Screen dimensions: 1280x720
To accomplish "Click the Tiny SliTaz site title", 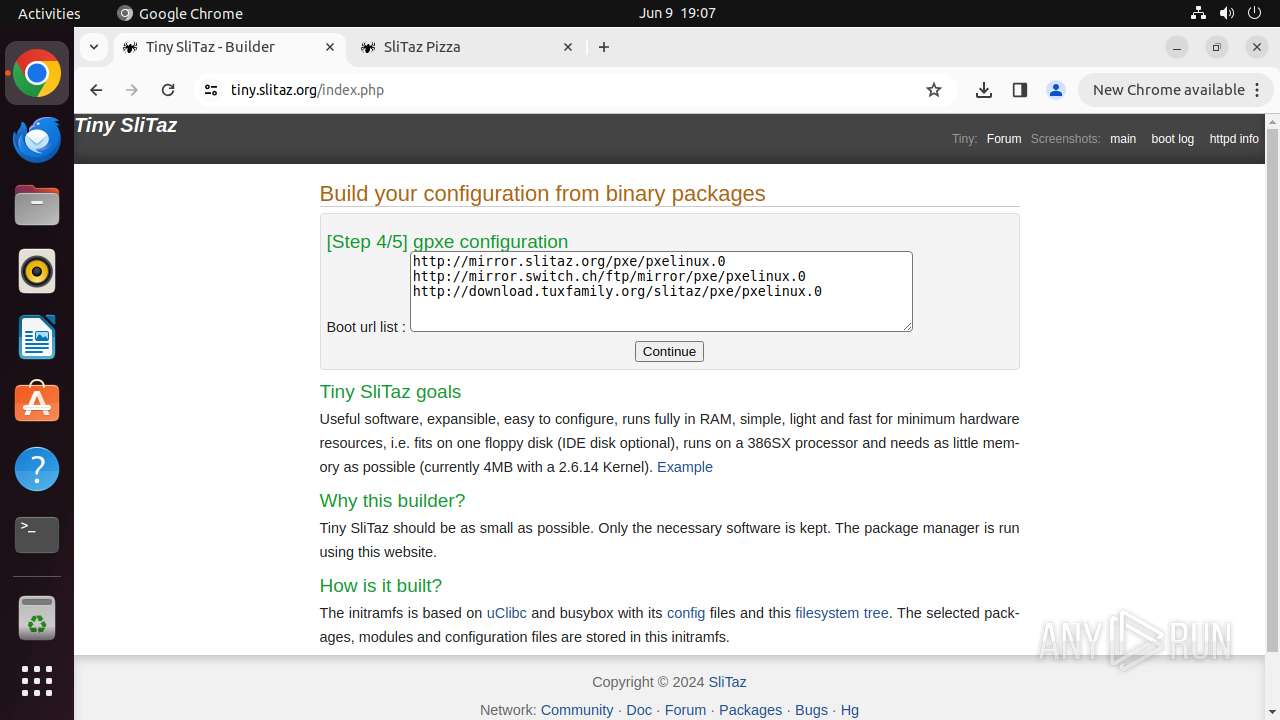I will 126,125.
